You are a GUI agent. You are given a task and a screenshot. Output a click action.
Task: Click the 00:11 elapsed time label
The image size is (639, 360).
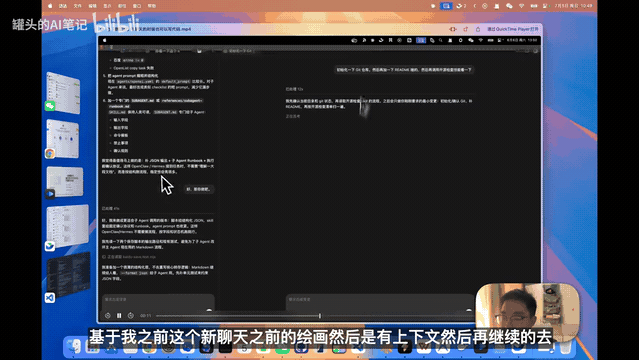point(146,316)
